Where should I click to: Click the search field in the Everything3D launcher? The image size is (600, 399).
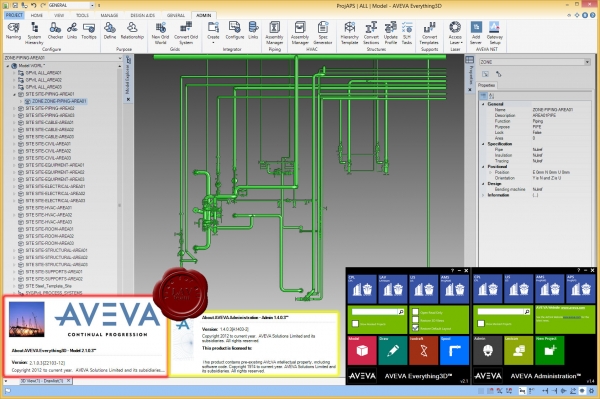[x=374, y=312]
